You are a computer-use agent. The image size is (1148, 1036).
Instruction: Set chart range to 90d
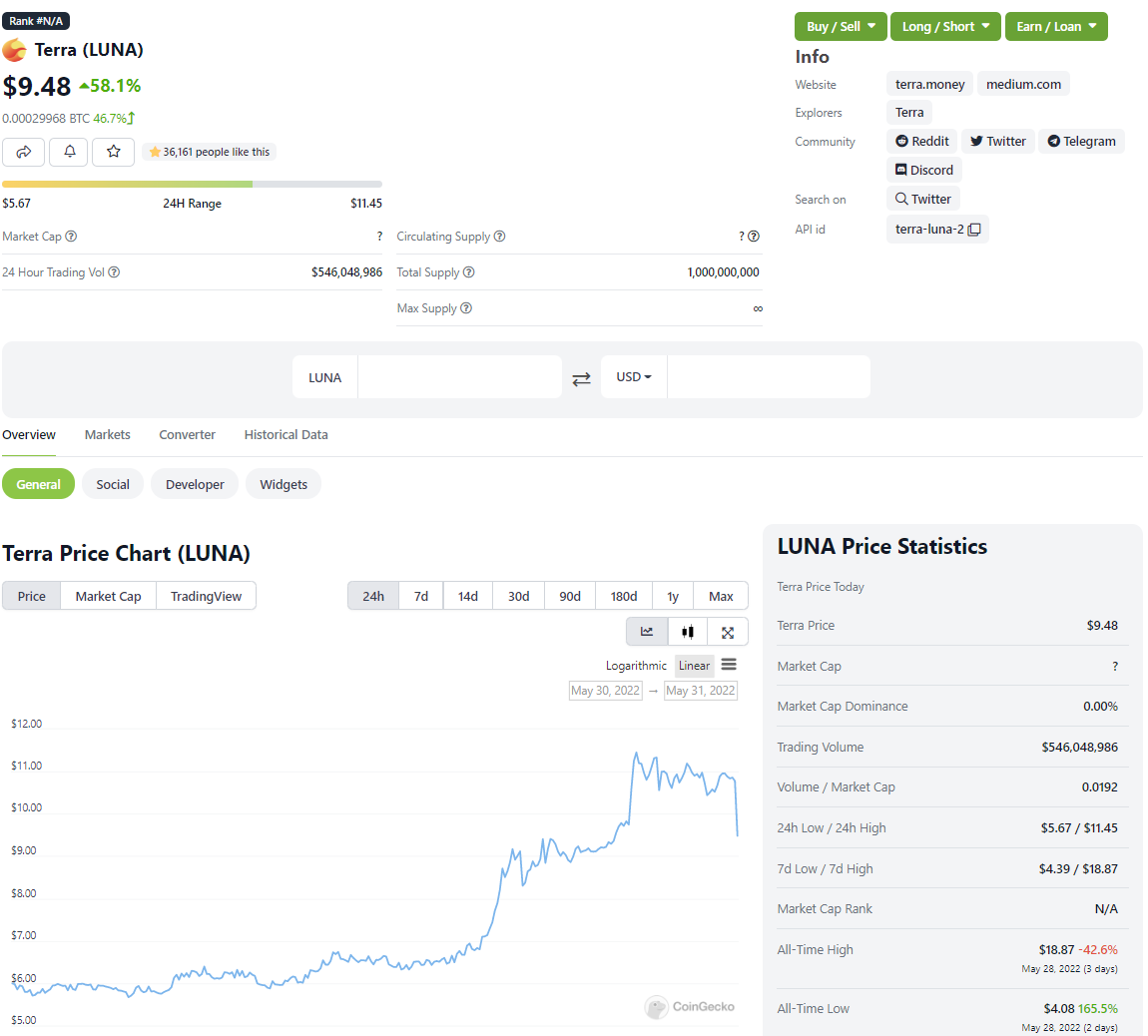coord(570,596)
